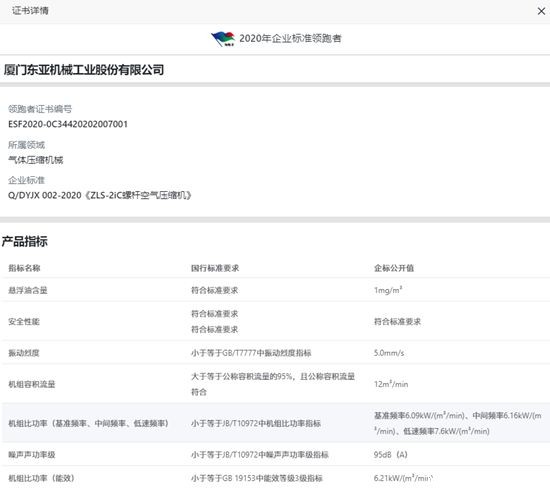Click the GB/T7777 振动烈度 requirement cell
Screen dimensions: 550x496
[x=251, y=353]
